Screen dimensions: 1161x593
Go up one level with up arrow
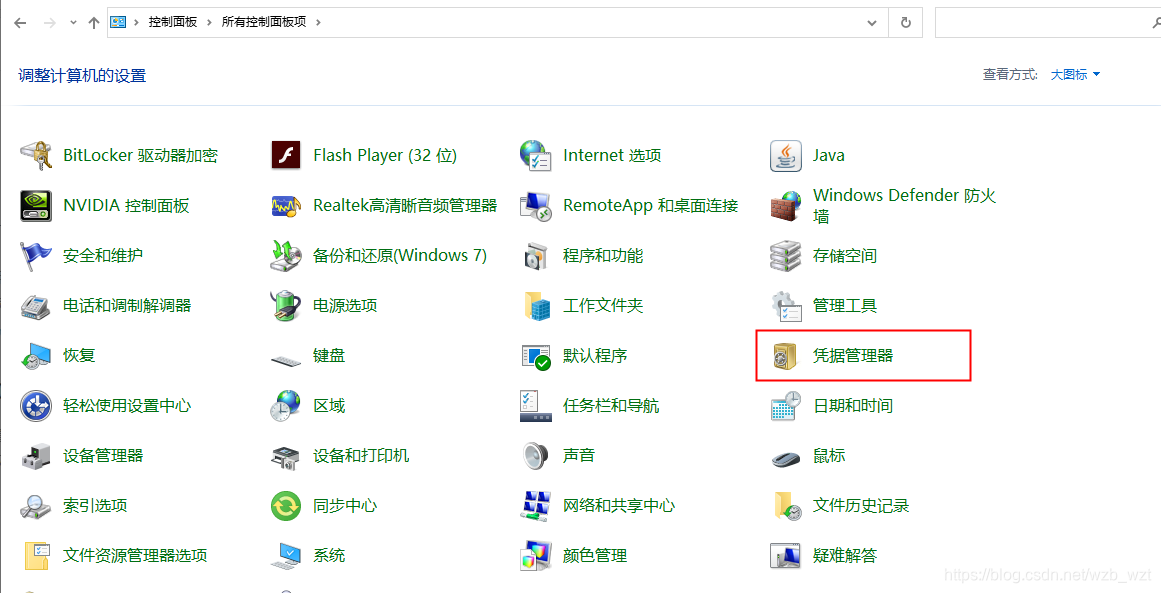[x=93, y=22]
